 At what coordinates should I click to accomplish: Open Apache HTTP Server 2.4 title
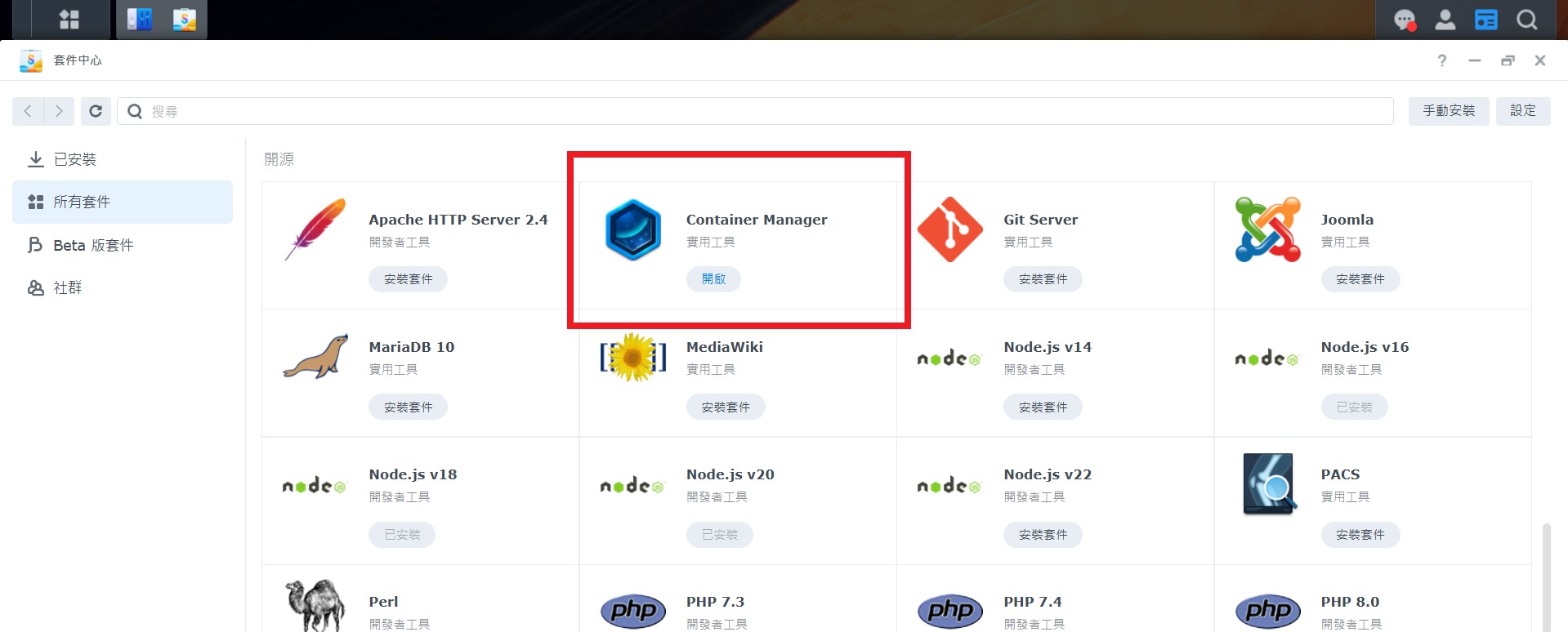tap(458, 220)
